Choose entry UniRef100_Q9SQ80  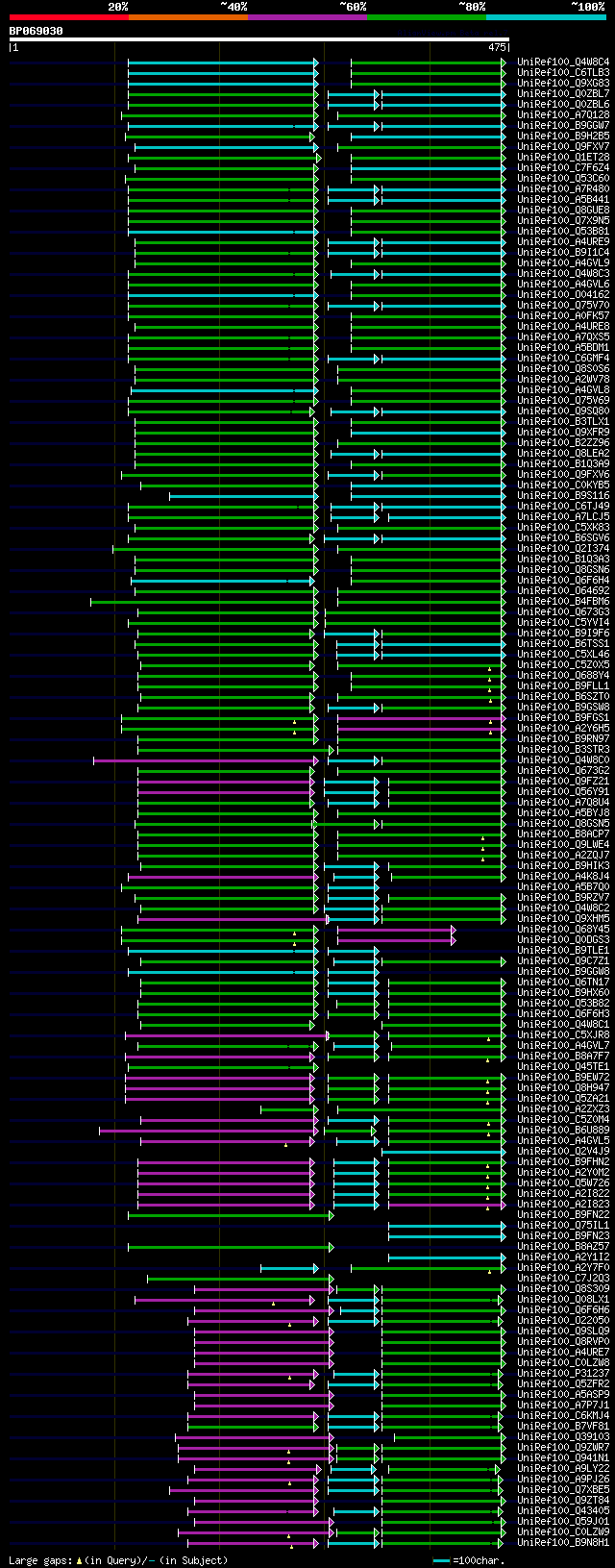(x=563, y=411)
